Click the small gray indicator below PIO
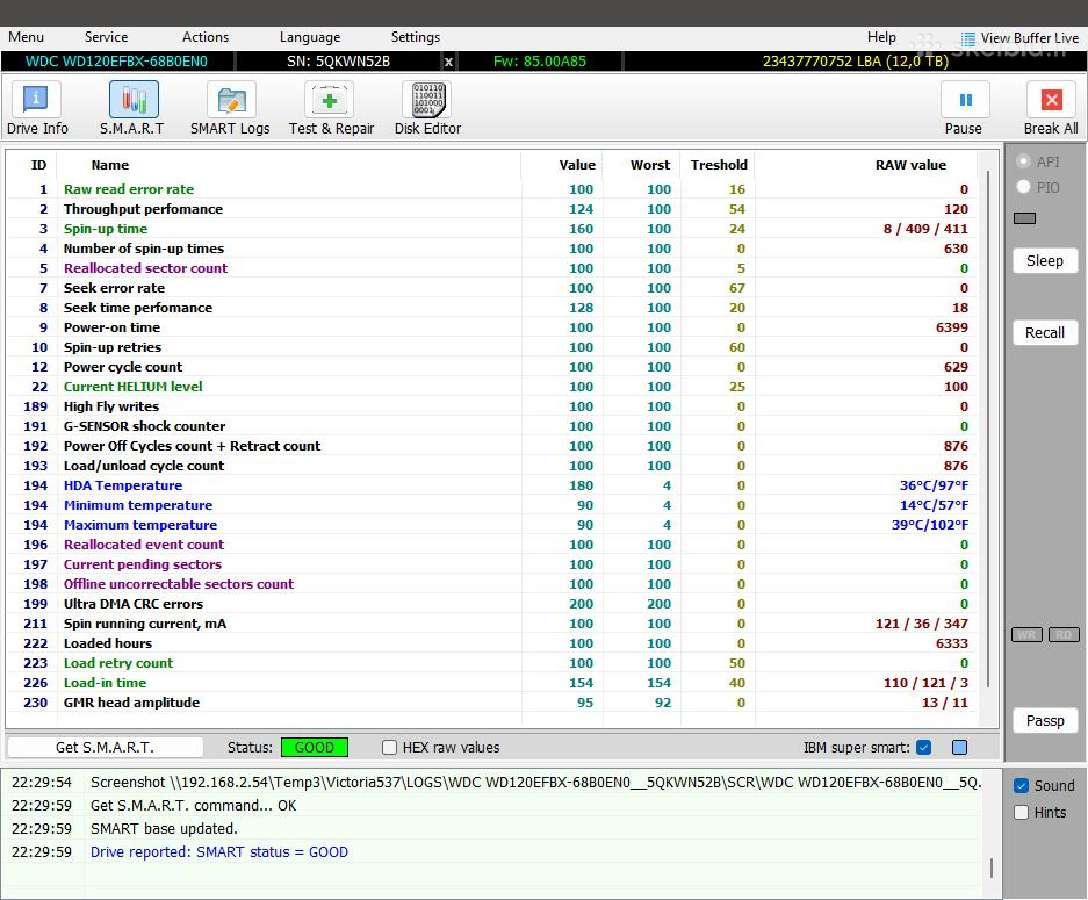Image resolution: width=1088 pixels, height=900 pixels. click(1025, 219)
